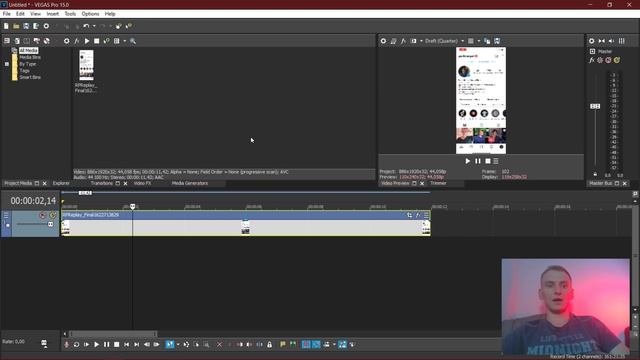Toggle Downmix Output in Master Bus
The width and height of the screenshot is (640, 360).
(x=602, y=41)
